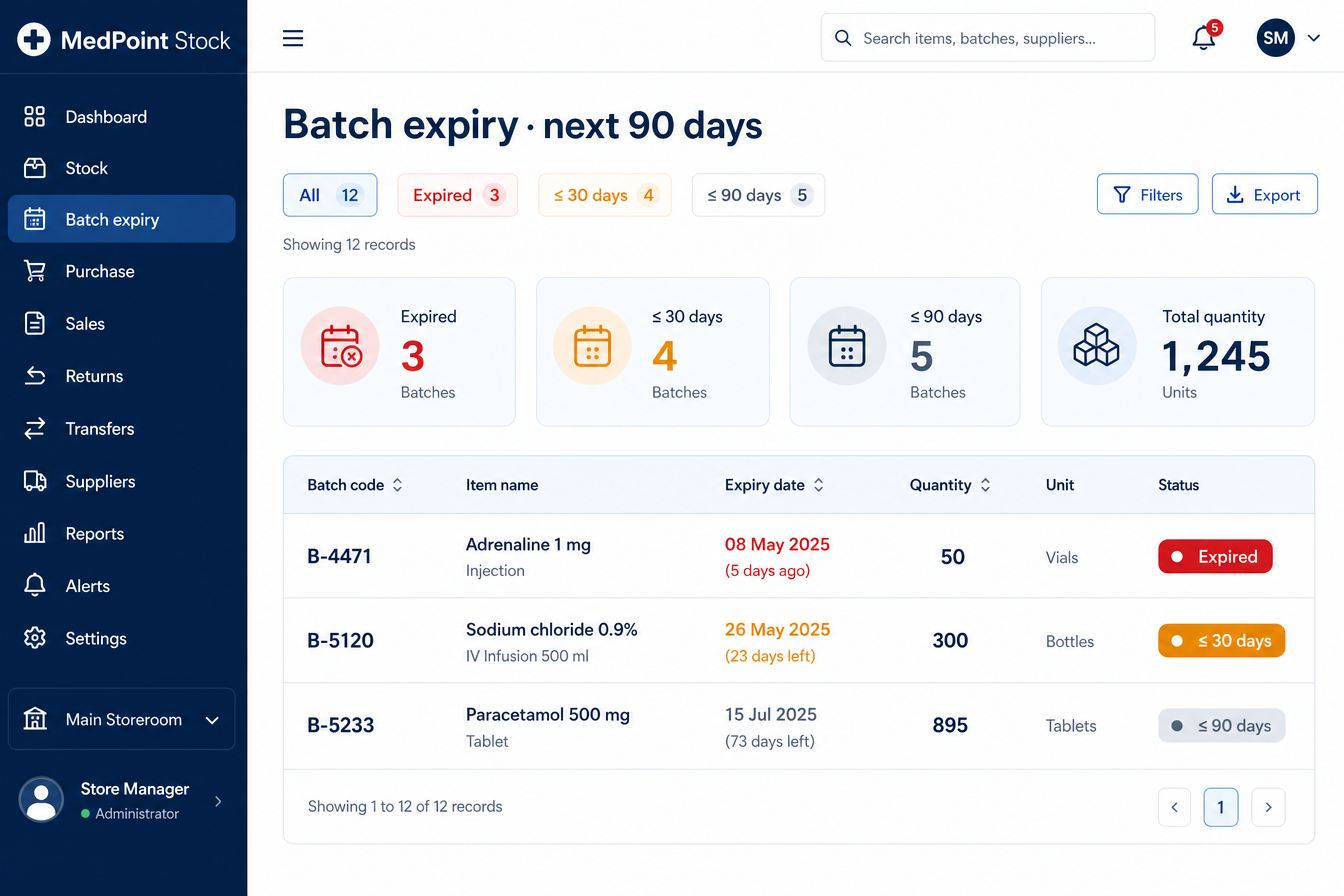Image resolution: width=1344 pixels, height=896 pixels.
Task: Select the ≤ 90 days 5 tab
Action: click(758, 195)
